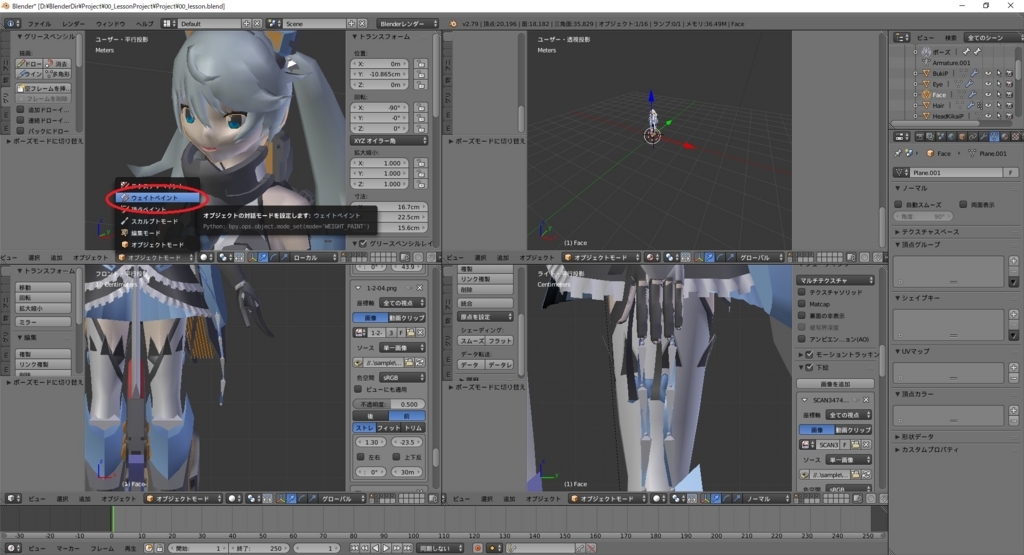Image resolution: width=1024 pixels, height=555 pixels.
Task: Click the 画像を追加 (Add Image) button
Action: pos(835,384)
